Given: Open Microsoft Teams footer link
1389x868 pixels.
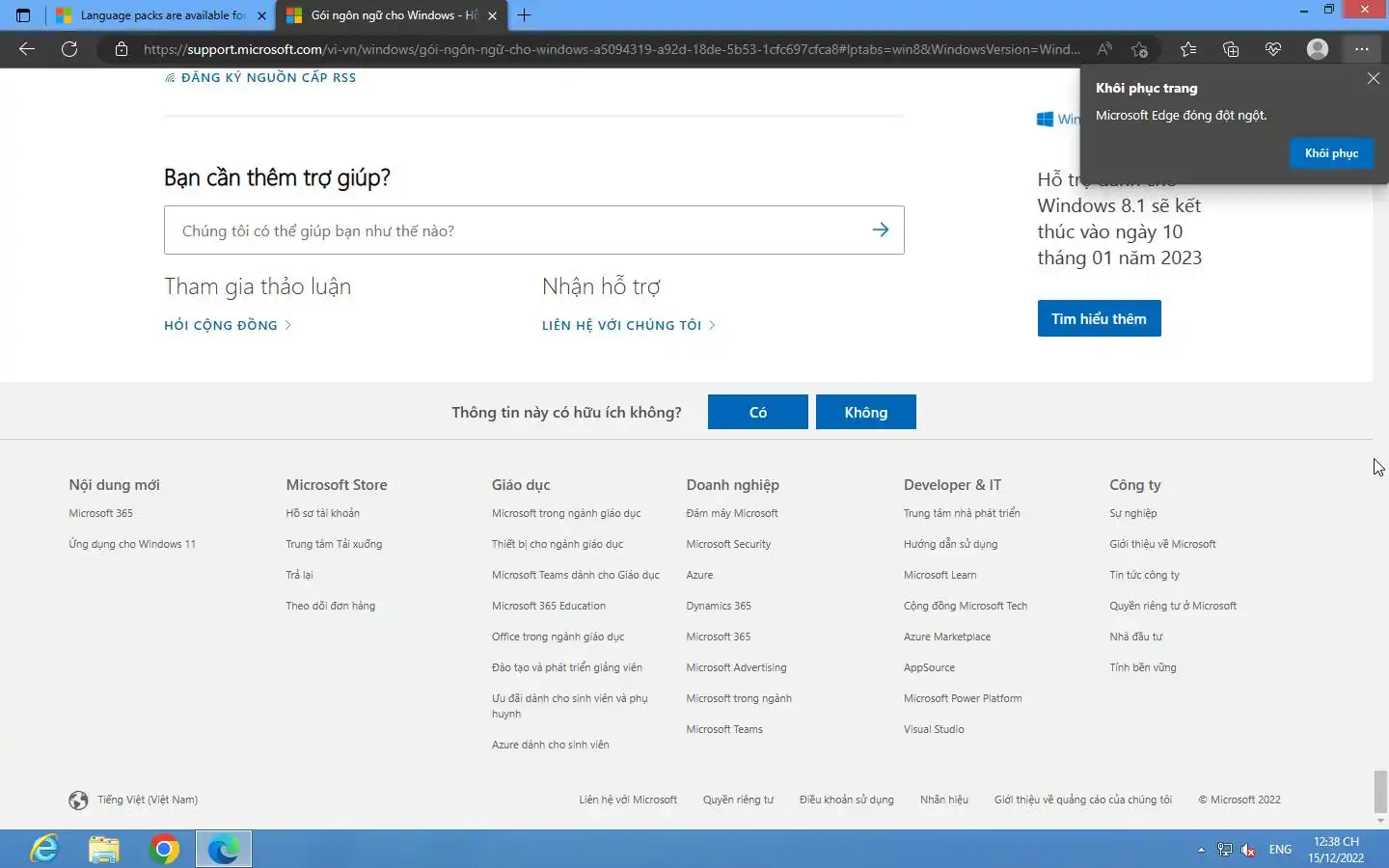Looking at the screenshot, I should coord(724,729).
